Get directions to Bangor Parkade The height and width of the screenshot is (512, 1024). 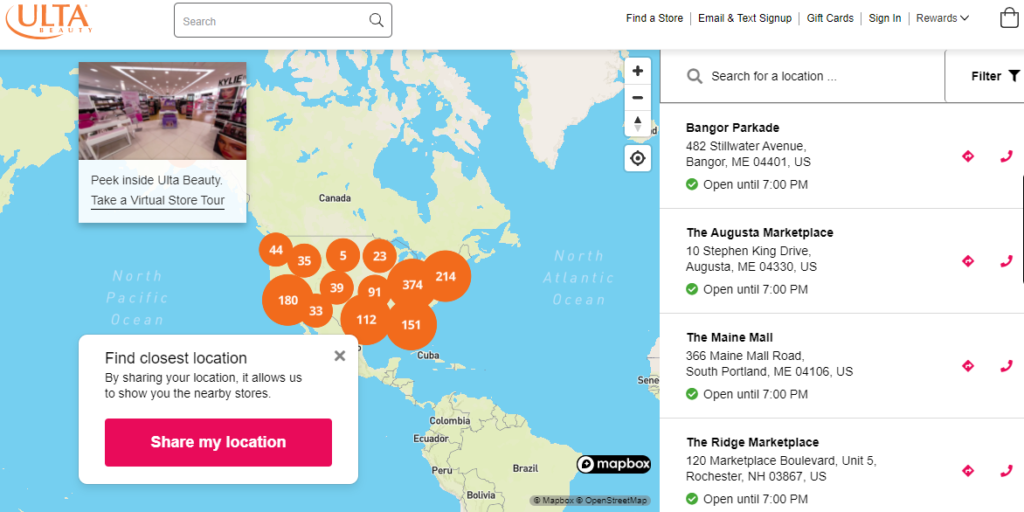[x=968, y=156]
